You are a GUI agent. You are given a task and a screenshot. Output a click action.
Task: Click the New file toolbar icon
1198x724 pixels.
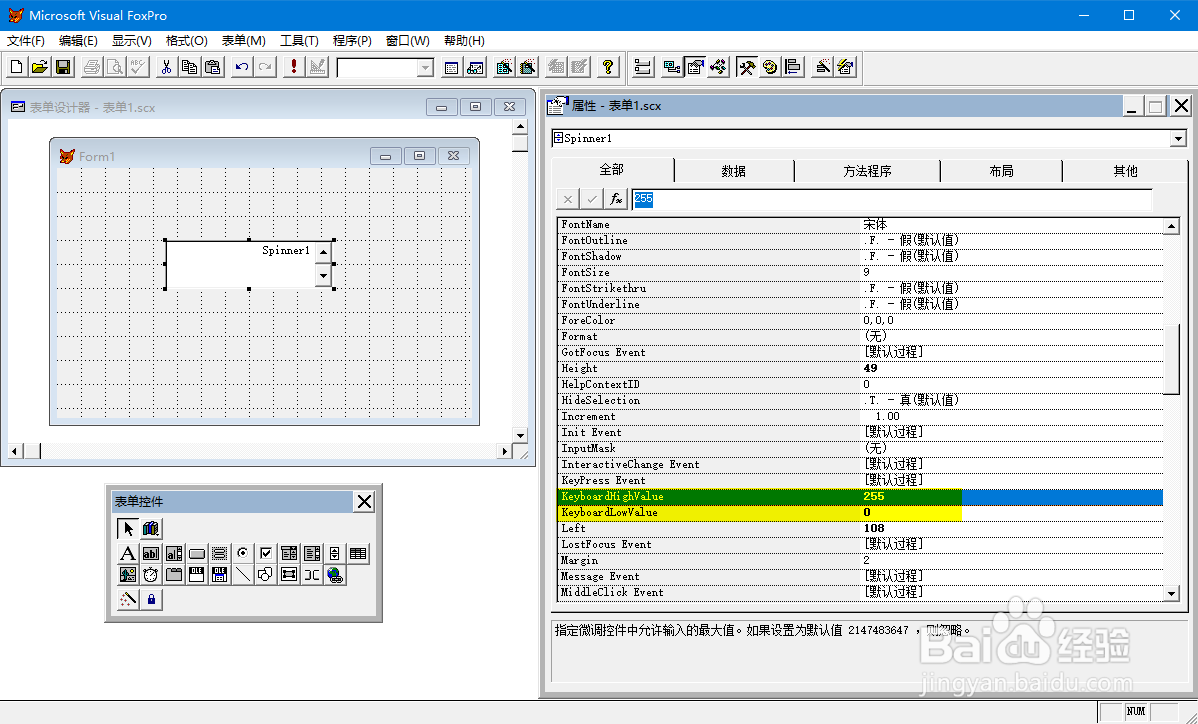(x=16, y=67)
